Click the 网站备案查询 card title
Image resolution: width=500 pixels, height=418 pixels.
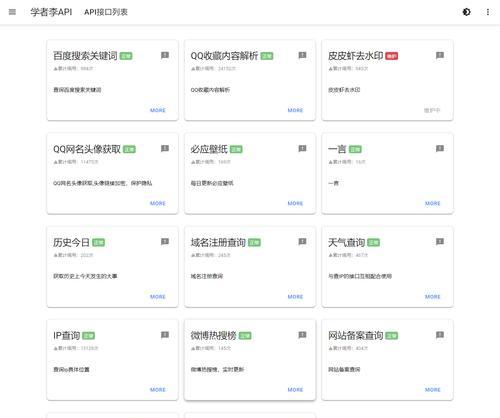click(356, 335)
